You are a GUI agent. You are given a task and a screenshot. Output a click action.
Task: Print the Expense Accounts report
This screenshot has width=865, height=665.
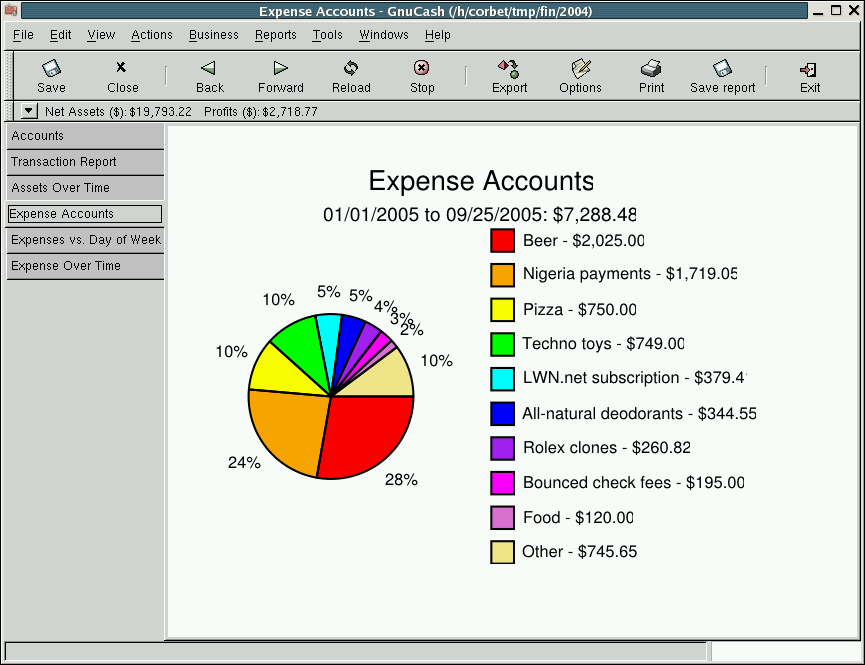point(651,69)
